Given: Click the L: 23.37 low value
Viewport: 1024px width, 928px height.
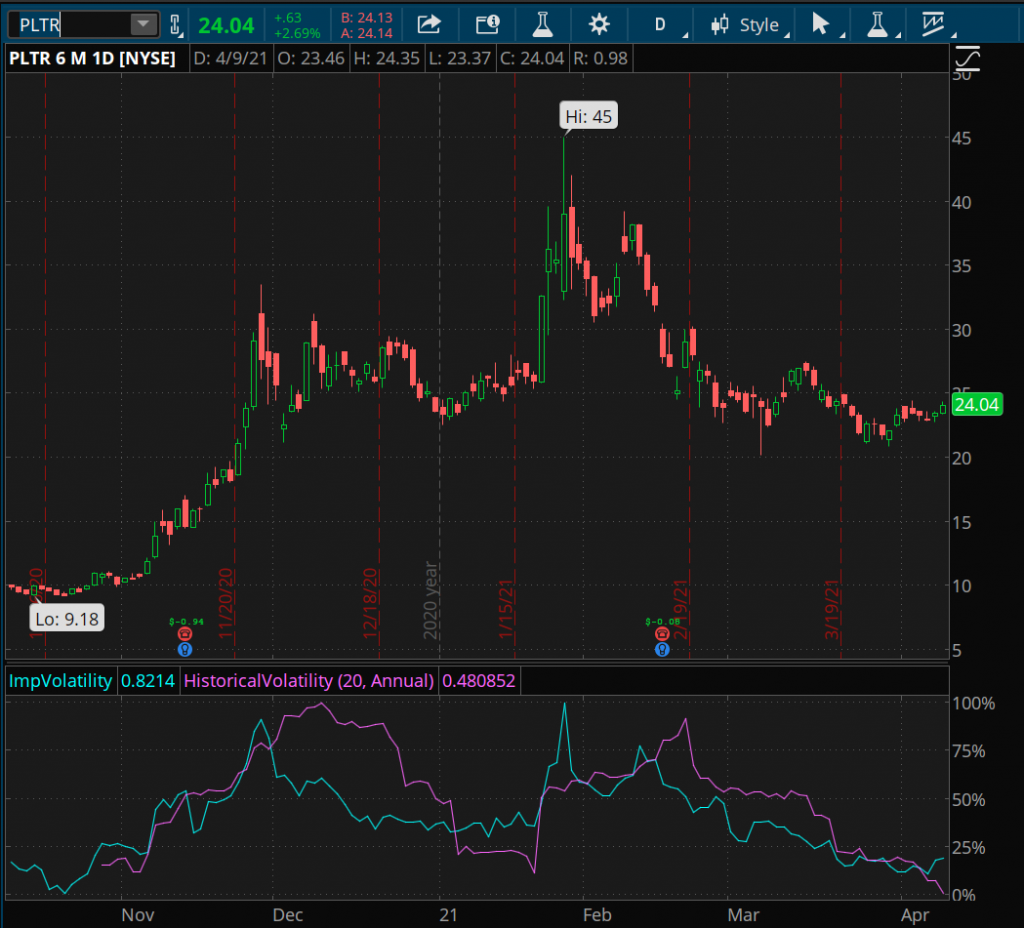Looking at the screenshot, I should (x=460, y=59).
